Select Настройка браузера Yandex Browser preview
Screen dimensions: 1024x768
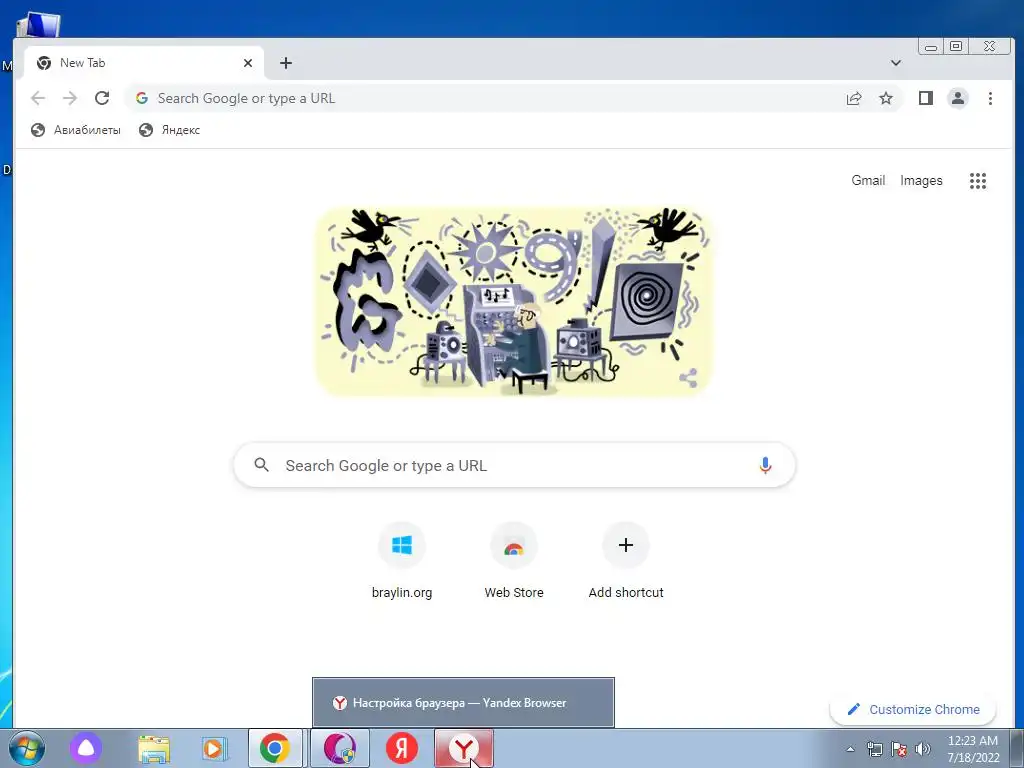click(x=463, y=703)
